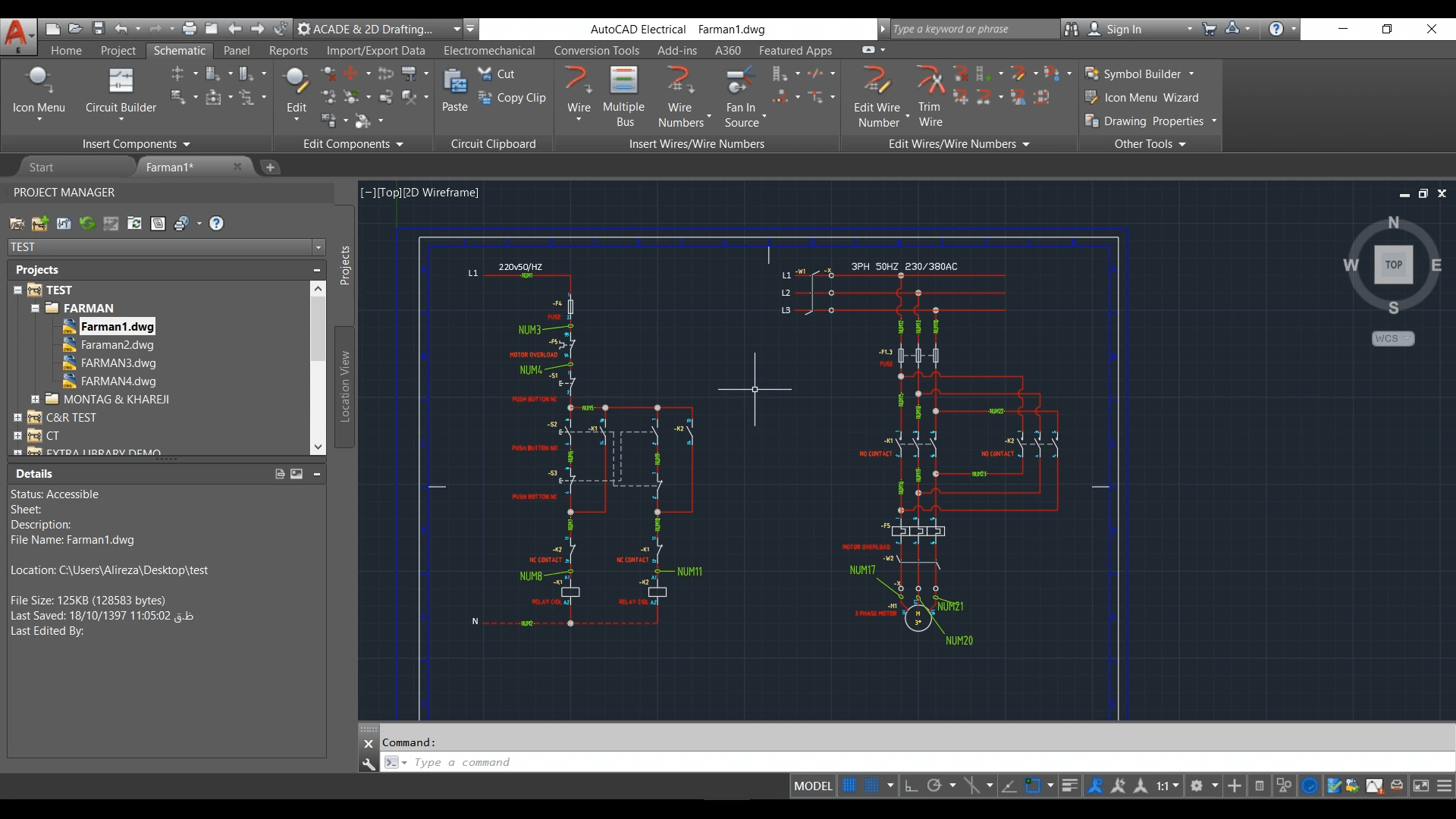Click the MODEL space button

coord(813,786)
